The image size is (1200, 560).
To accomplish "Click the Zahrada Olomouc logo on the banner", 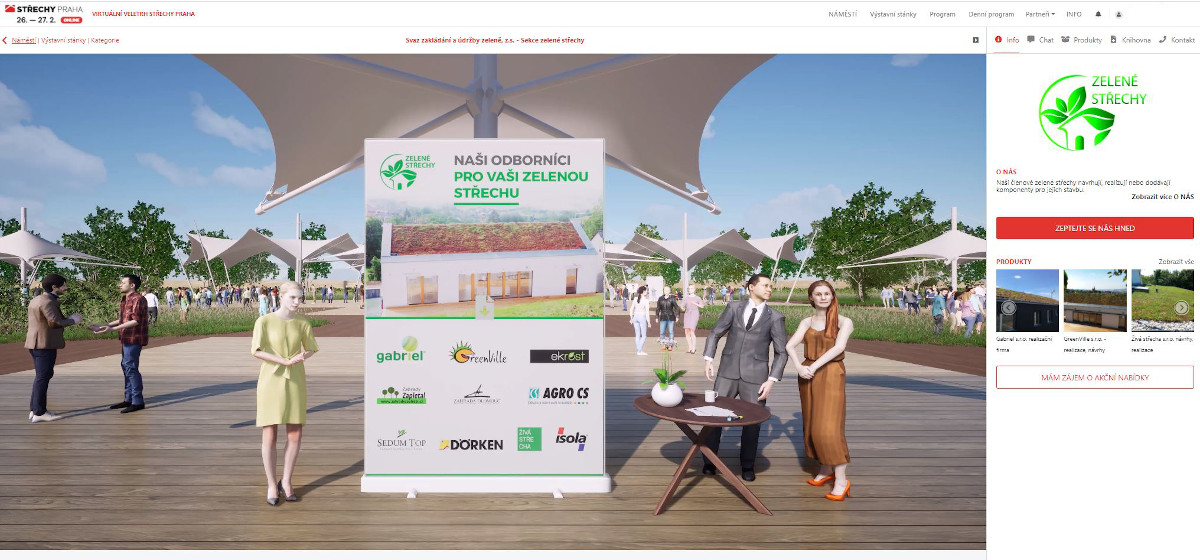I will 476,395.
